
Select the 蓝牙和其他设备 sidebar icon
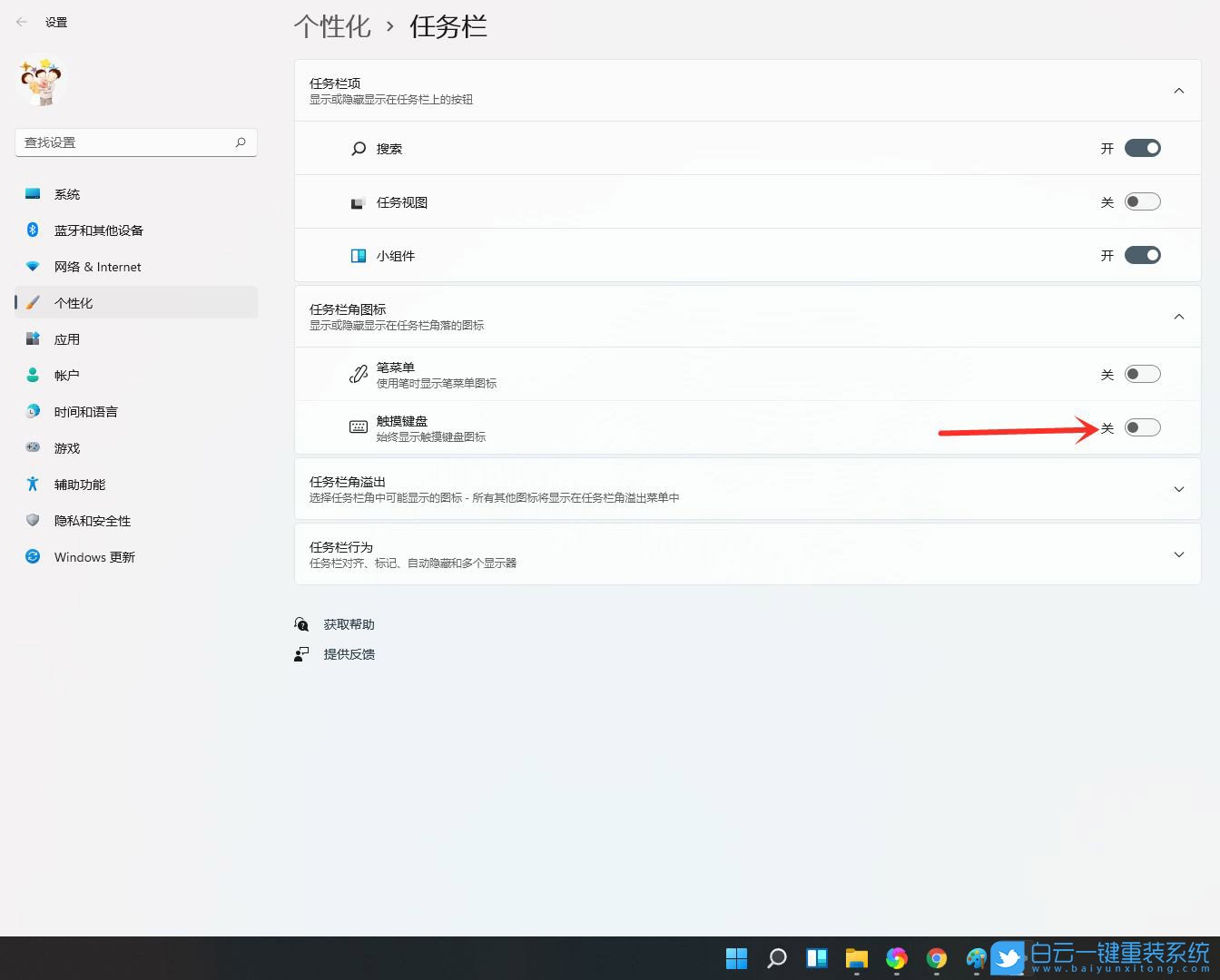(x=33, y=230)
